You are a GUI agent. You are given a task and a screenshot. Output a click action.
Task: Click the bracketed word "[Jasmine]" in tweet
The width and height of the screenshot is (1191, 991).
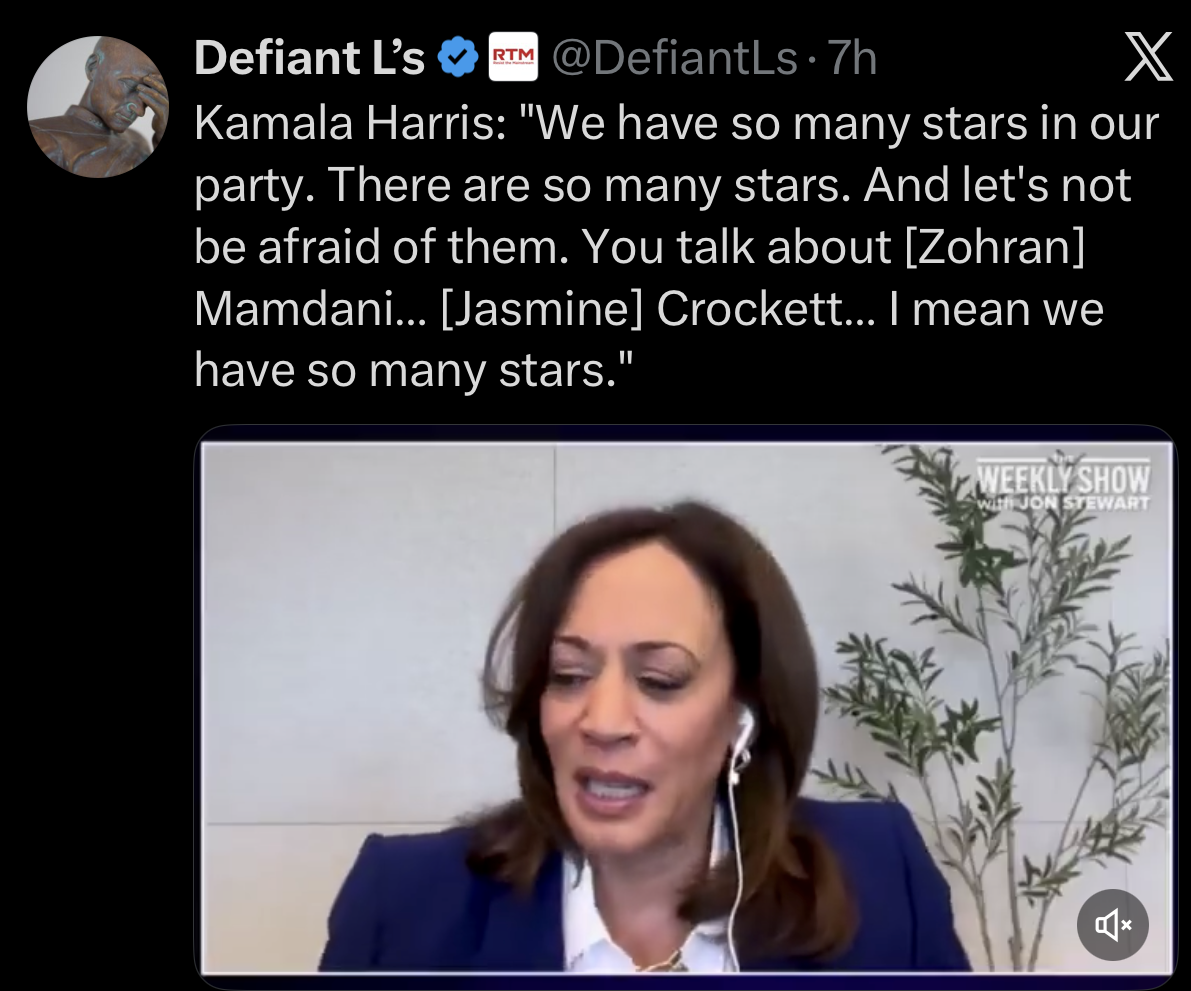coord(542,309)
